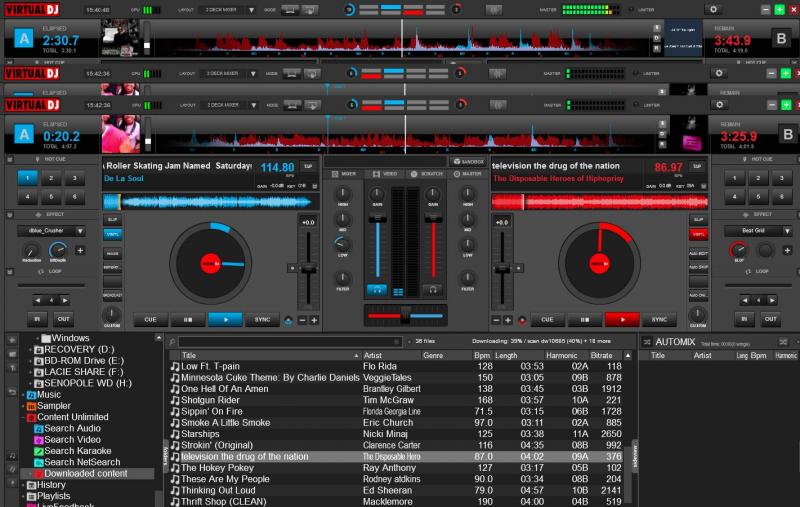800x507 pixels.
Task: Toggle SLIP mode on the right deck
Action: [698, 218]
